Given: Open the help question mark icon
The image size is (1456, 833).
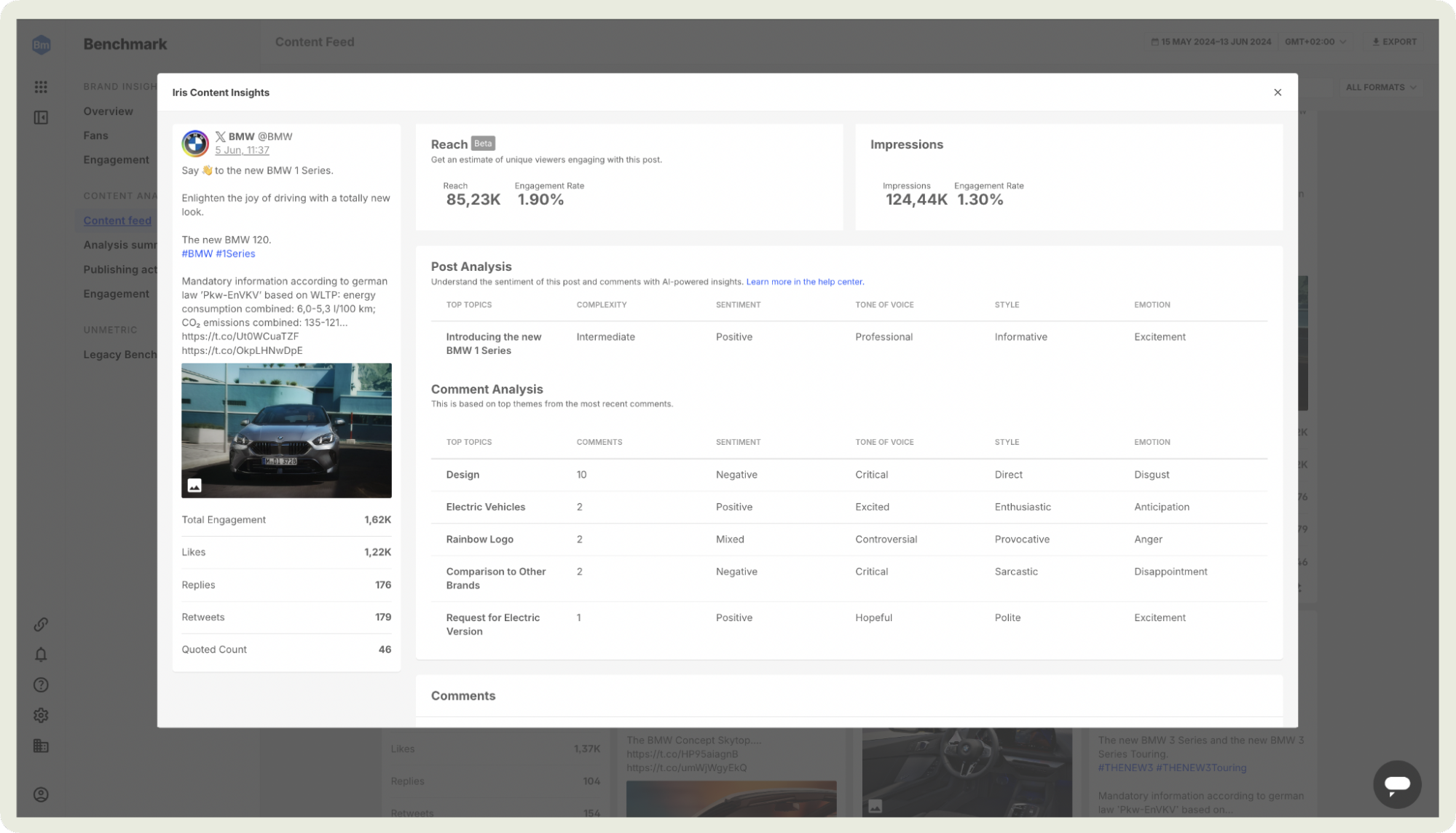Looking at the screenshot, I should point(41,684).
